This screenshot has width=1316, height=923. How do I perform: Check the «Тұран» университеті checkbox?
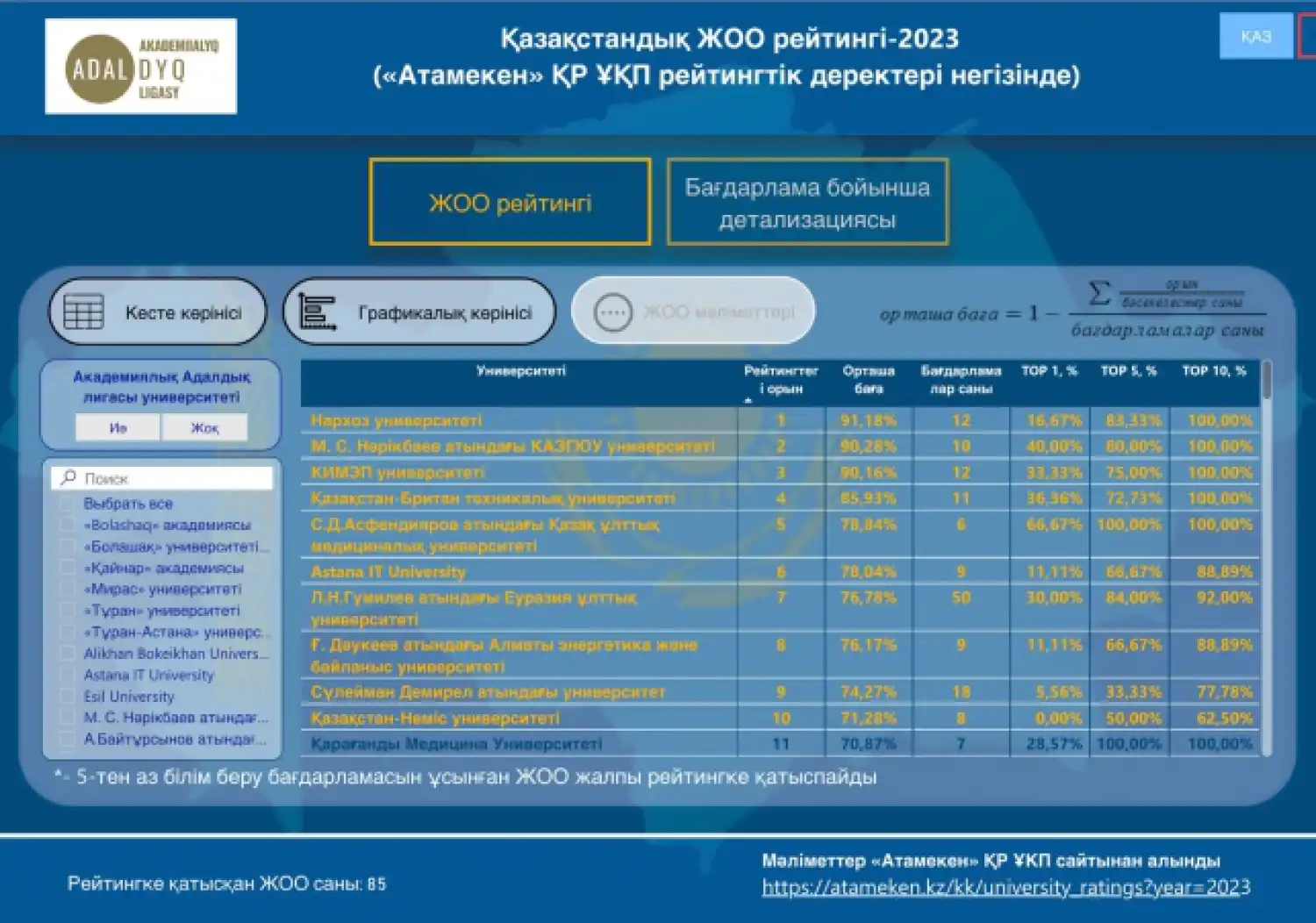[x=67, y=611]
